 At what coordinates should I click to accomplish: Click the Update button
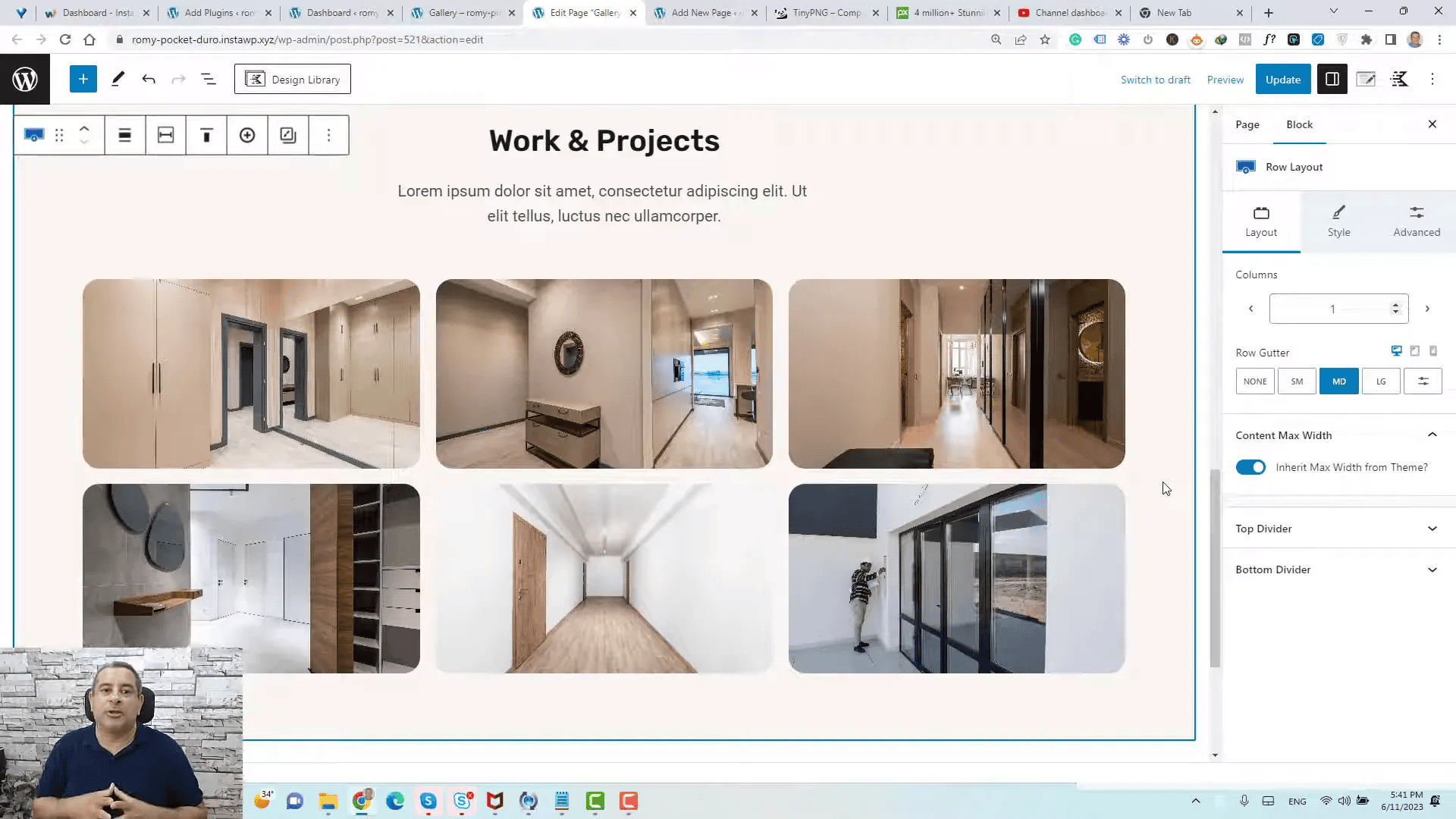click(1282, 79)
